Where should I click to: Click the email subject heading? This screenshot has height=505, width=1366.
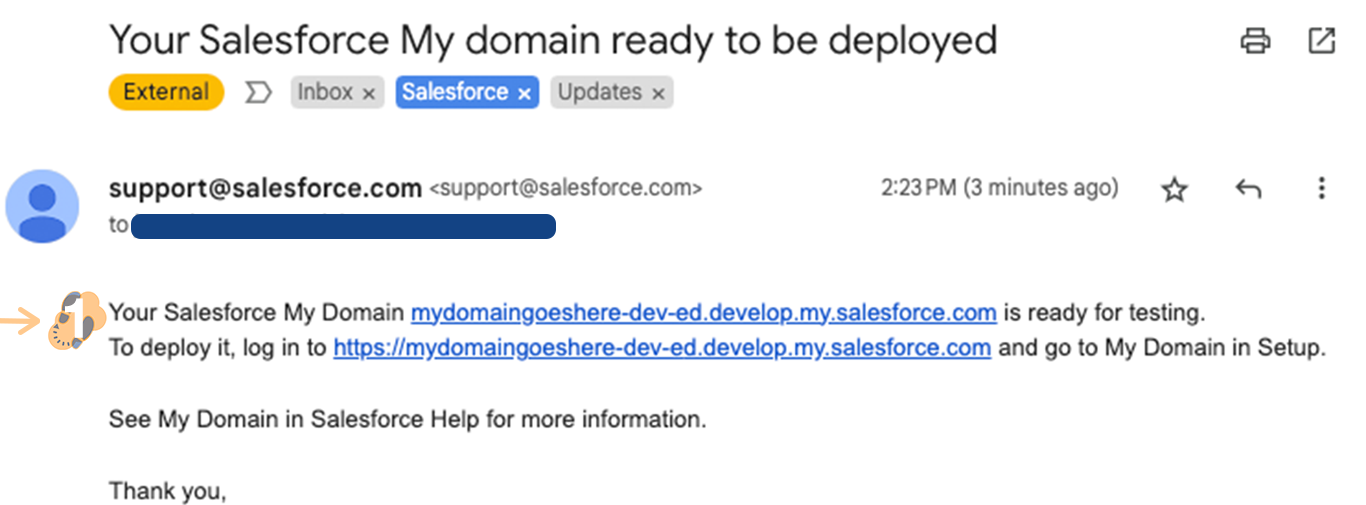click(x=553, y=41)
